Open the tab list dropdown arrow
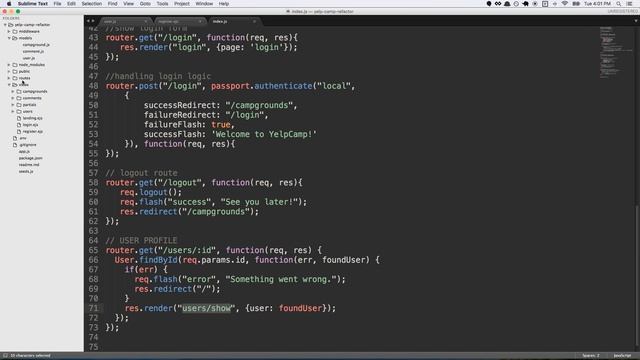 coord(636,21)
